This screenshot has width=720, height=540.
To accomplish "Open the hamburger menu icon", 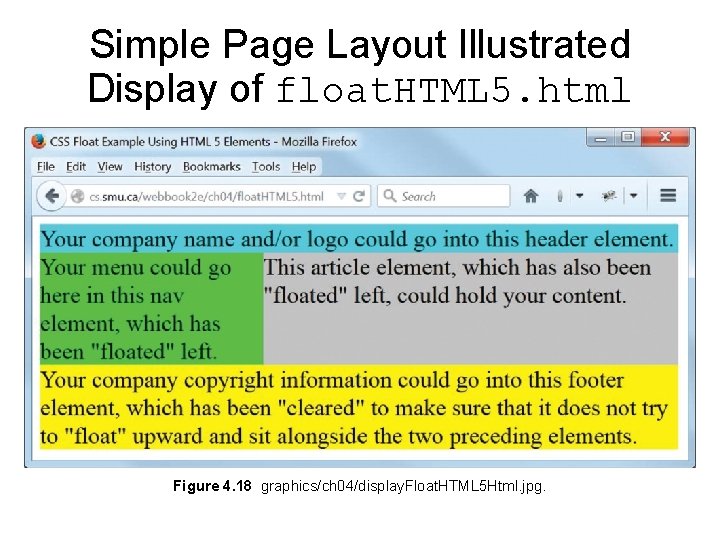I will 668,196.
